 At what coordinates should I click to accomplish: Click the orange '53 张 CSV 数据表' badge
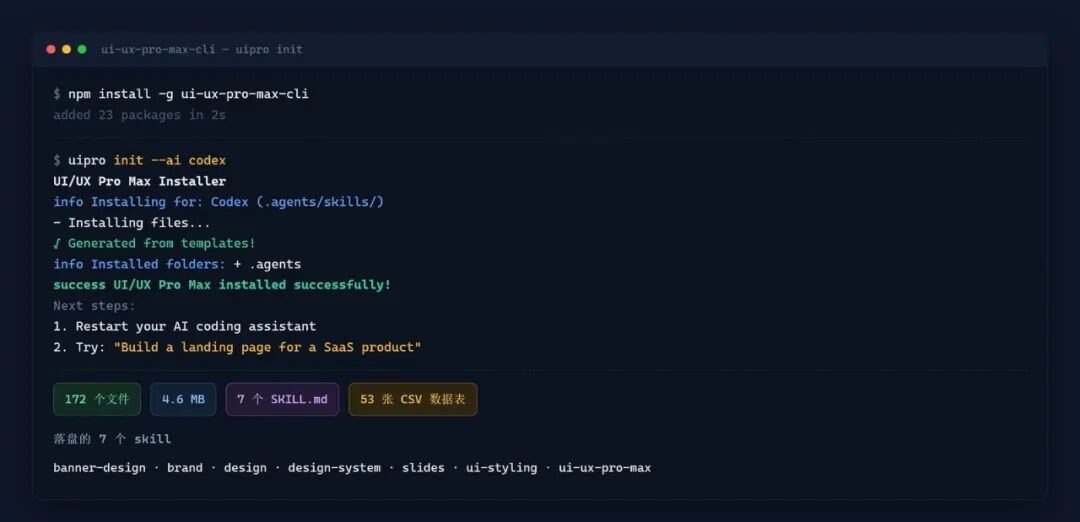(413, 399)
